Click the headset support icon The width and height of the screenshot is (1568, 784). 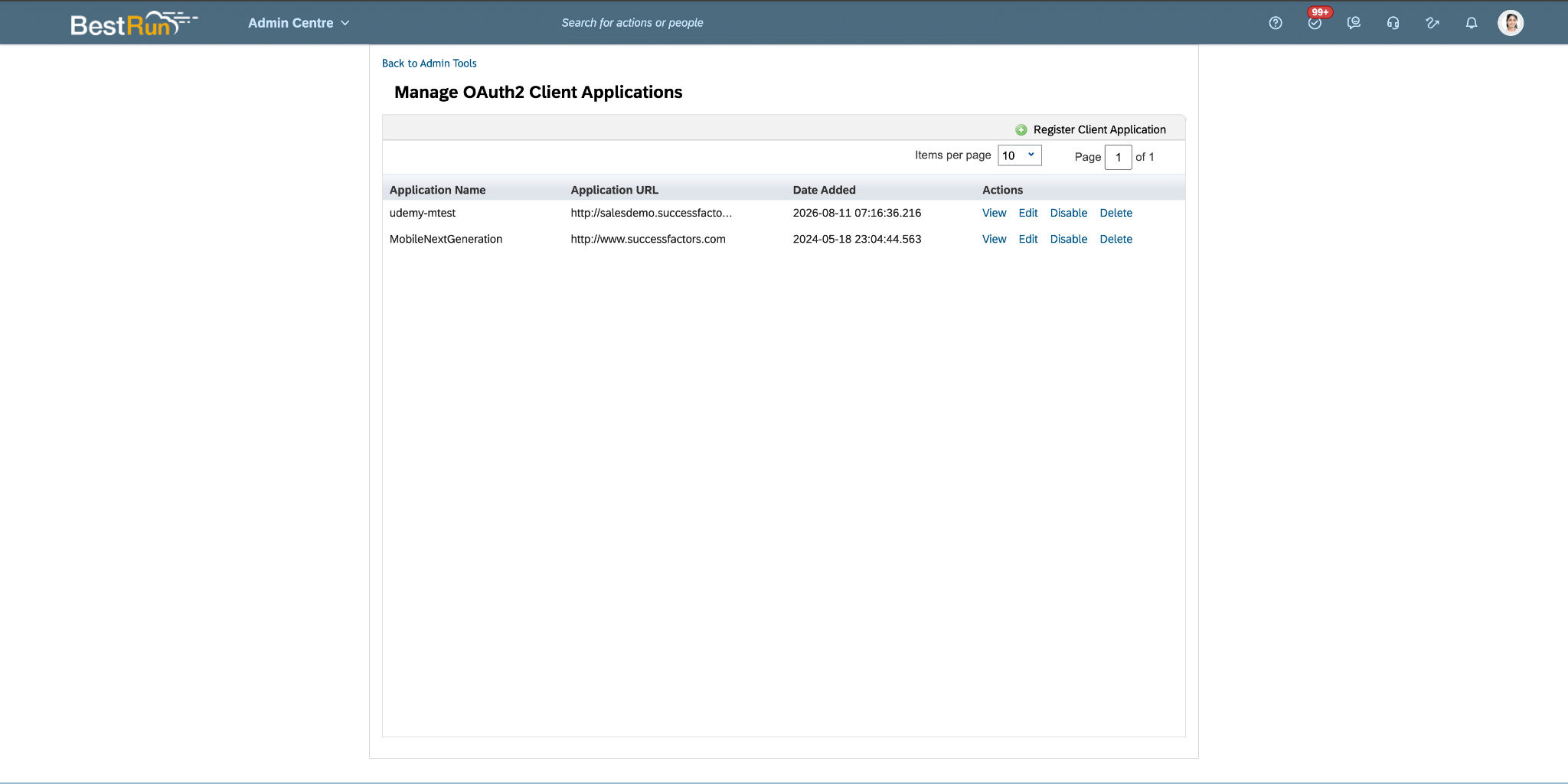[1393, 23]
